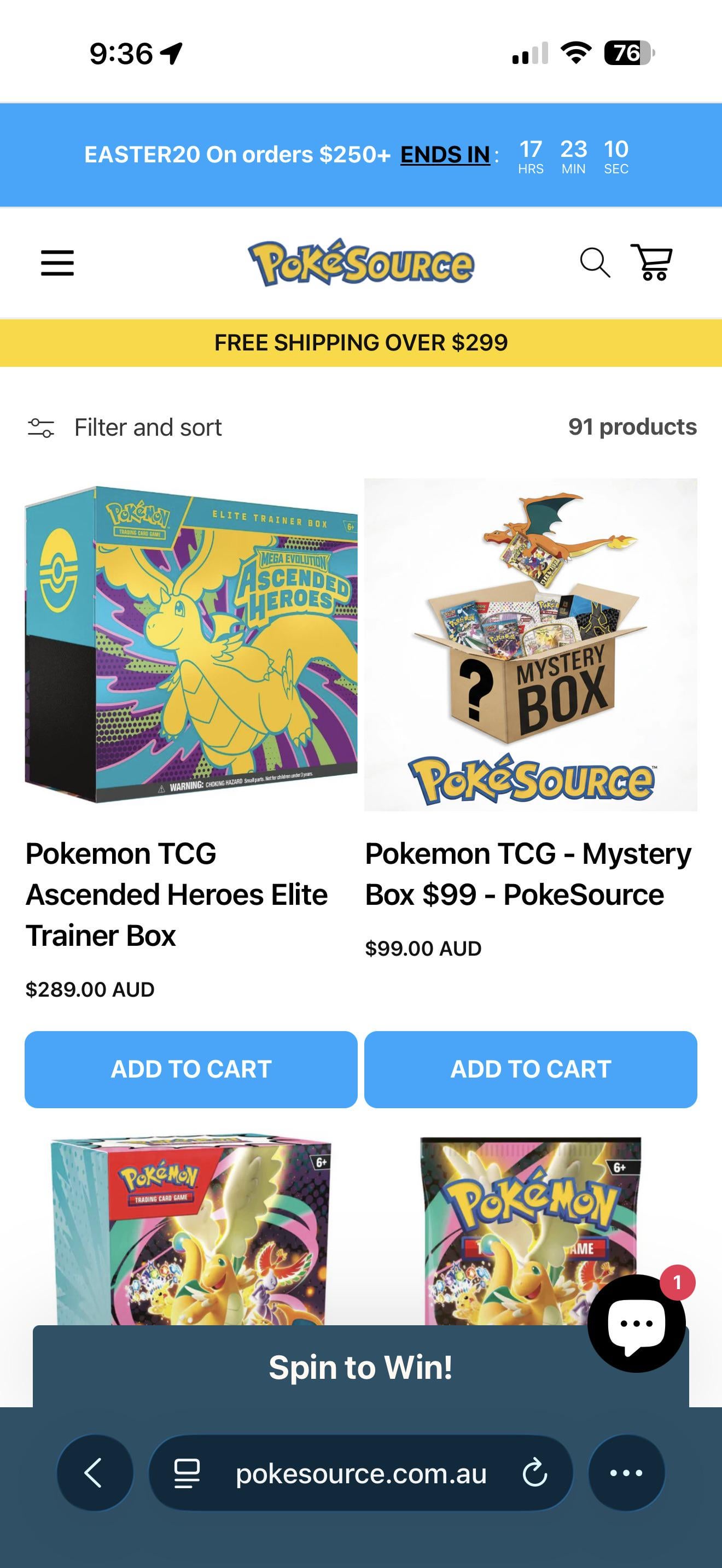
Task: Tap the search magnifier icon
Action: click(x=594, y=263)
